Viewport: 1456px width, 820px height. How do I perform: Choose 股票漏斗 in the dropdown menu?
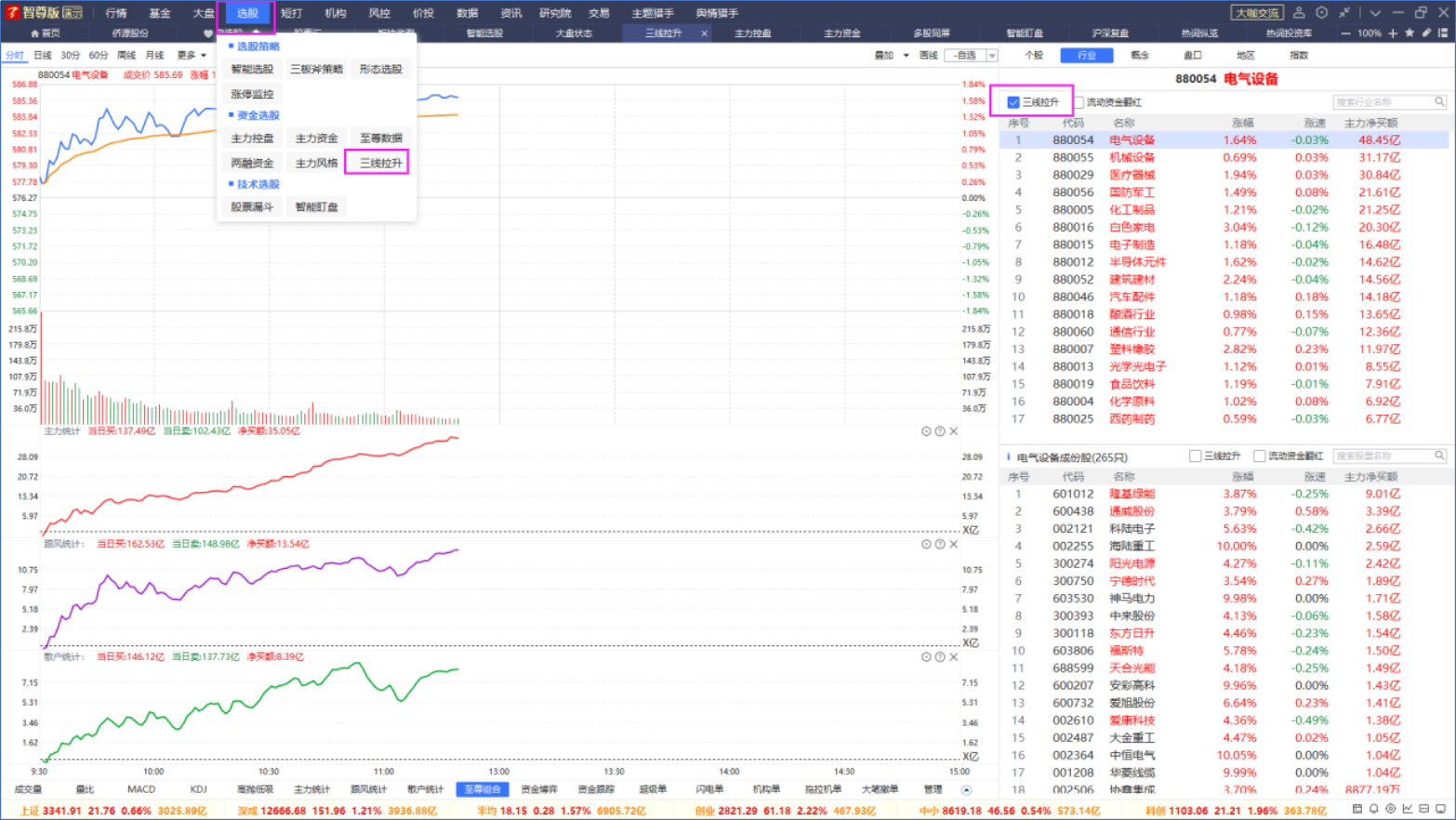coord(252,206)
